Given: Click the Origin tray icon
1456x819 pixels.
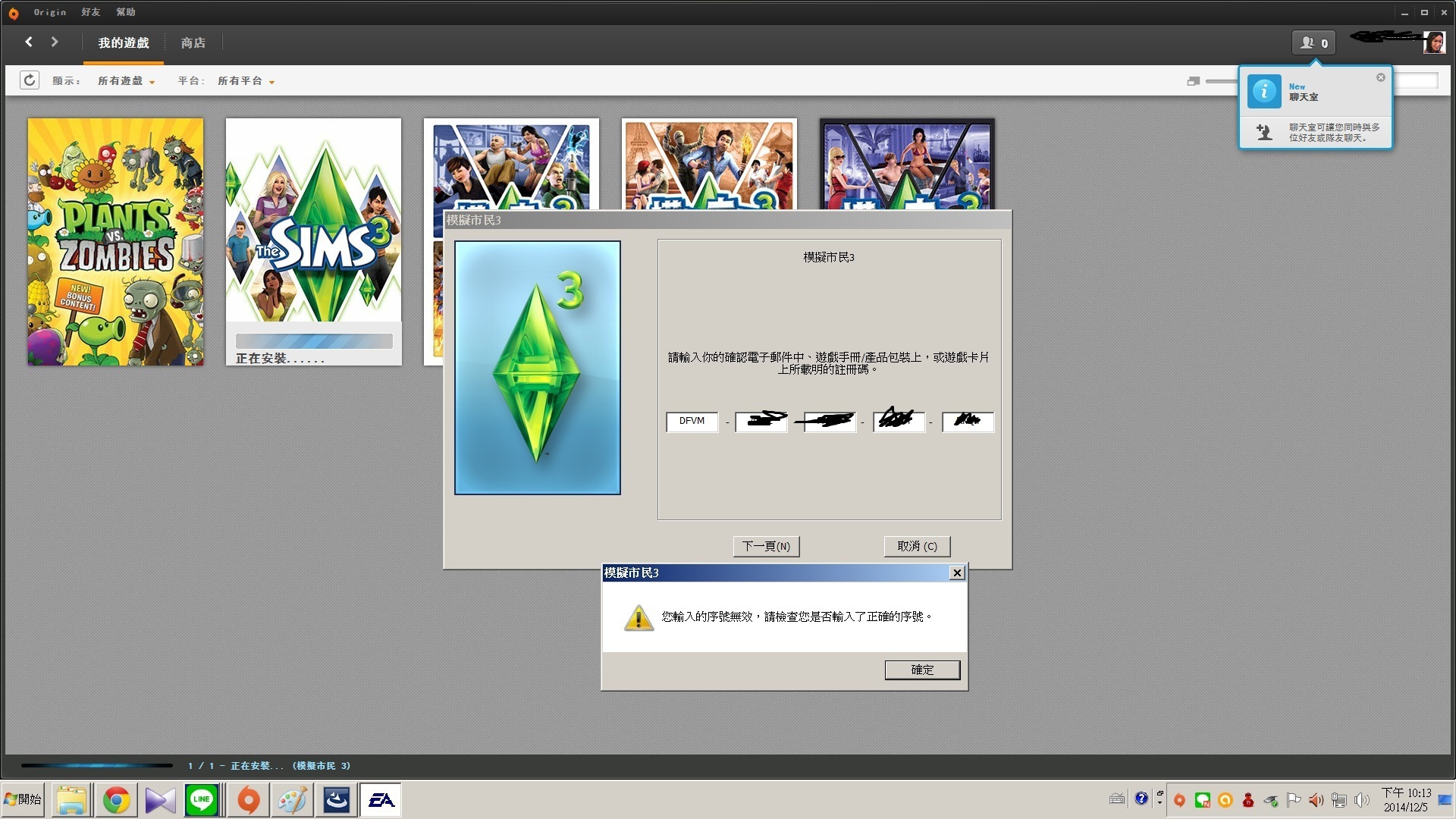Looking at the screenshot, I should [x=1179, y=800].
